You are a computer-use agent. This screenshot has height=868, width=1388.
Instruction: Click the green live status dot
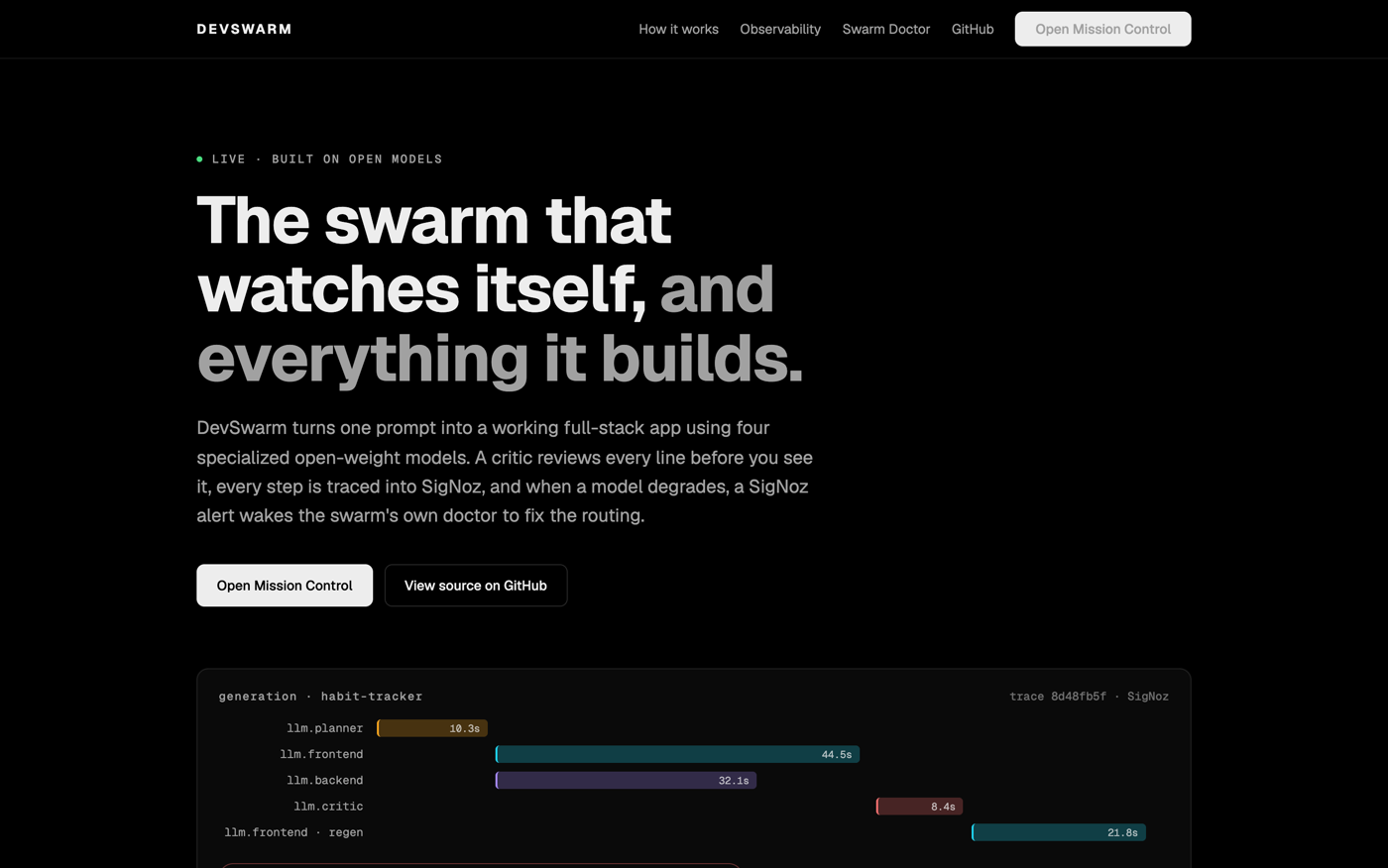point(199,159)
